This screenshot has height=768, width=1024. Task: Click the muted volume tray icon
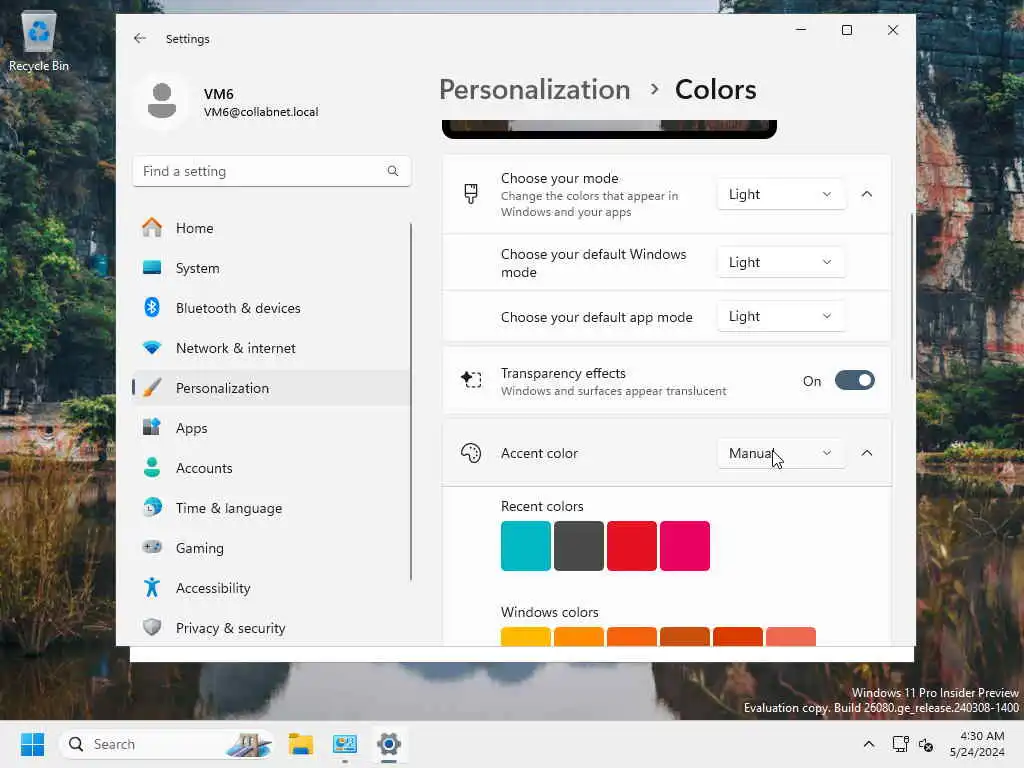point(926,744)
